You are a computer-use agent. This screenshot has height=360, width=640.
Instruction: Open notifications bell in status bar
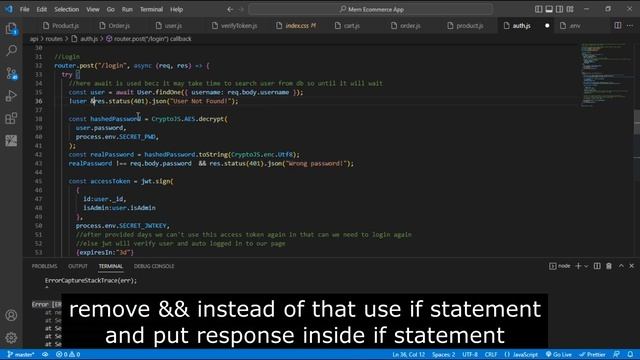click(x=630, y=354)
